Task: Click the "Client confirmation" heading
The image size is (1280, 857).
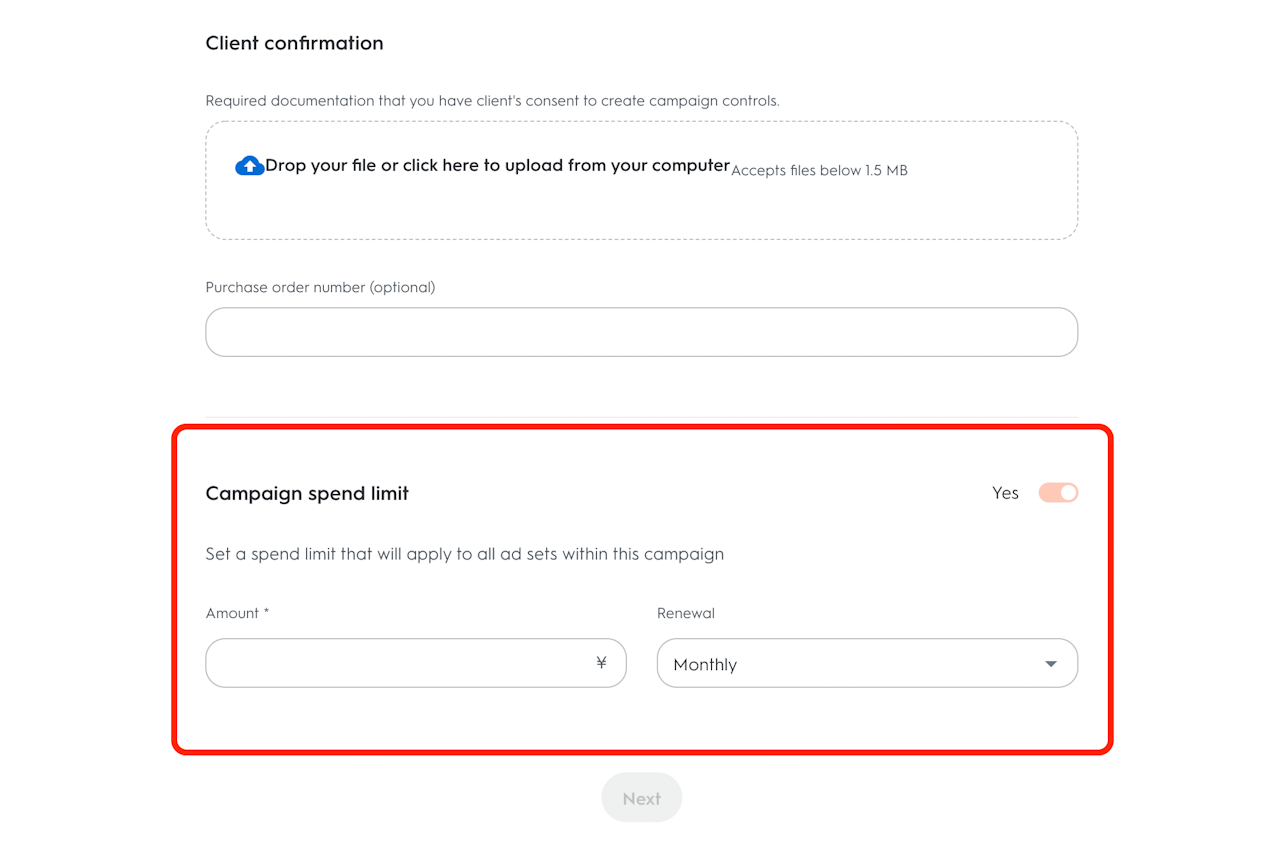Action: [294, 43]
